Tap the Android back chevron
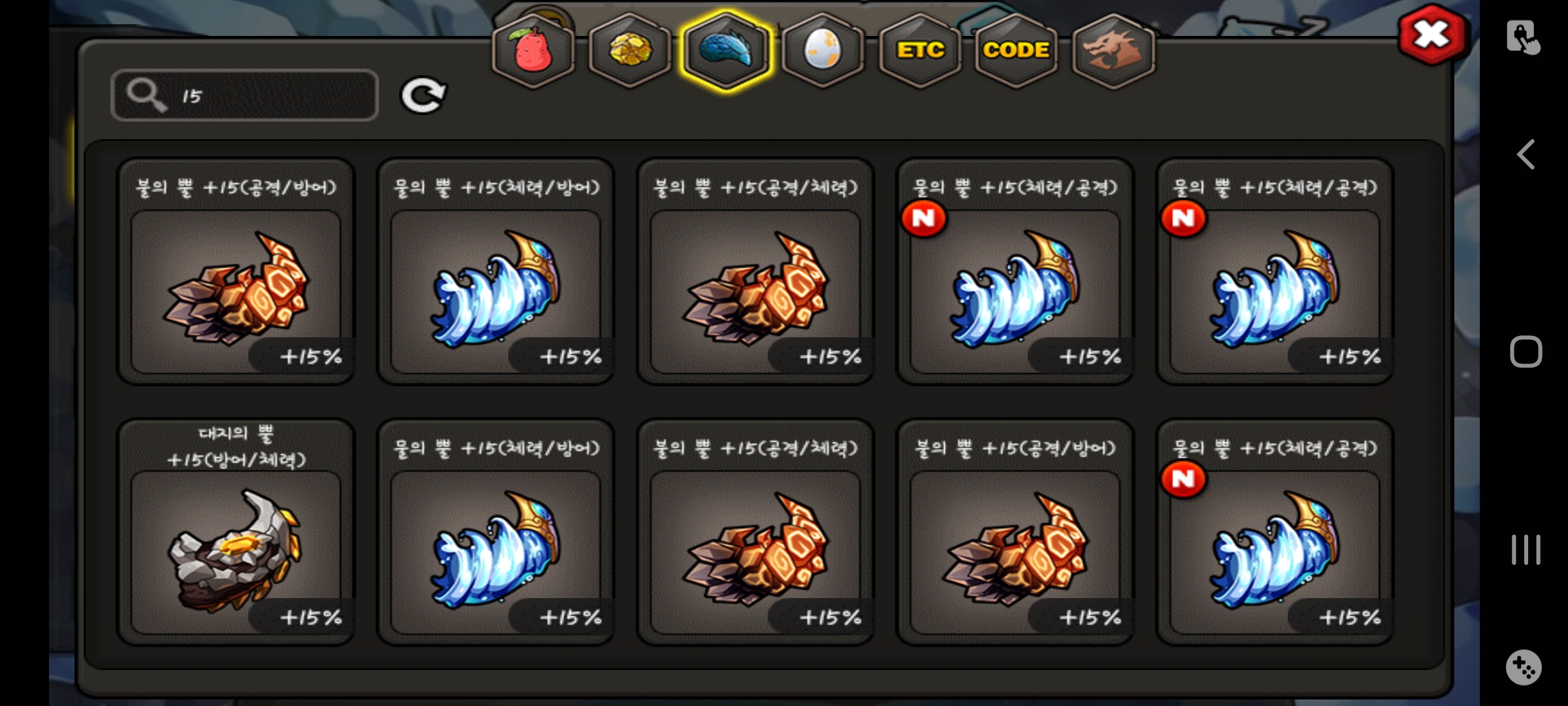 (x=1526, y=155)
